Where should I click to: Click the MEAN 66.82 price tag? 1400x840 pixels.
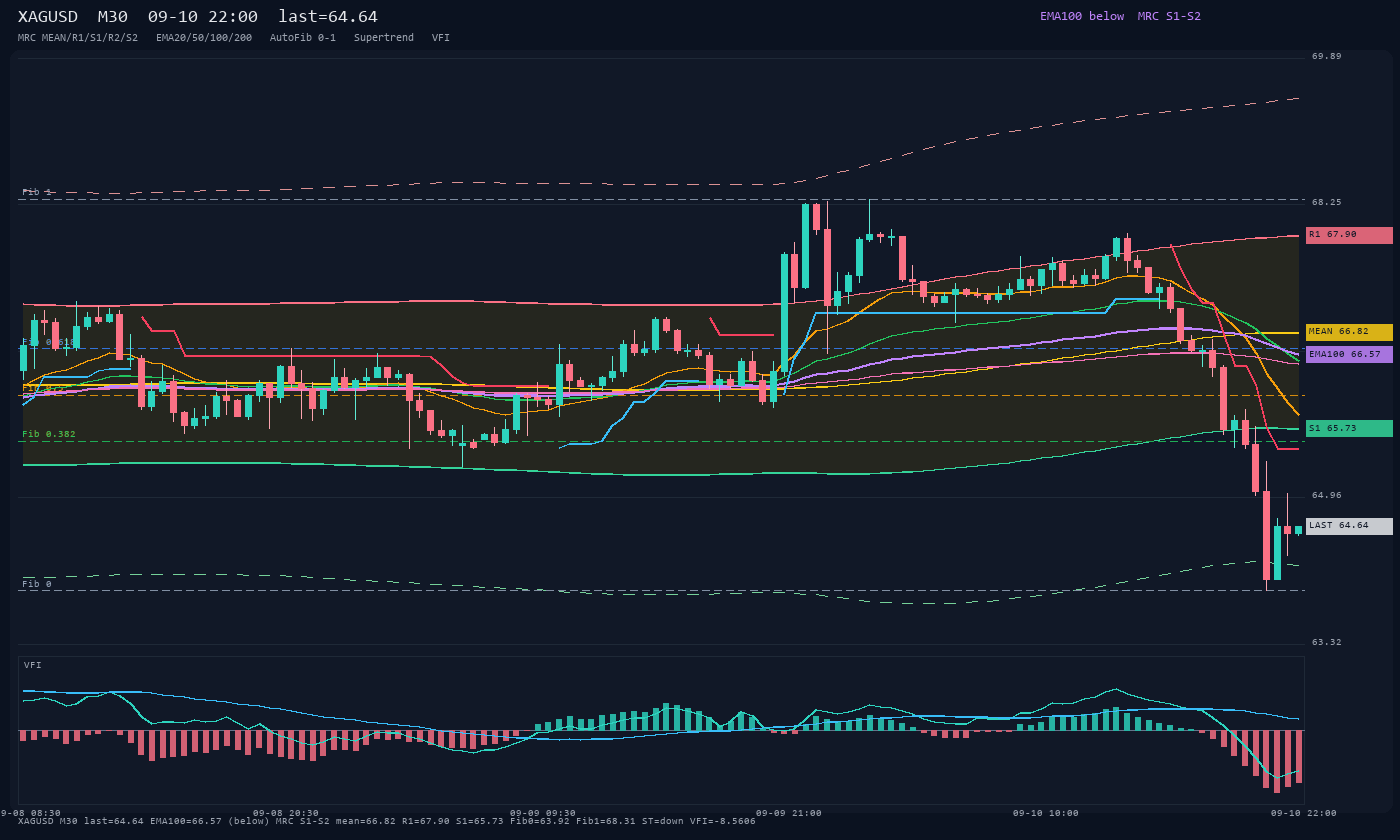1349,332
